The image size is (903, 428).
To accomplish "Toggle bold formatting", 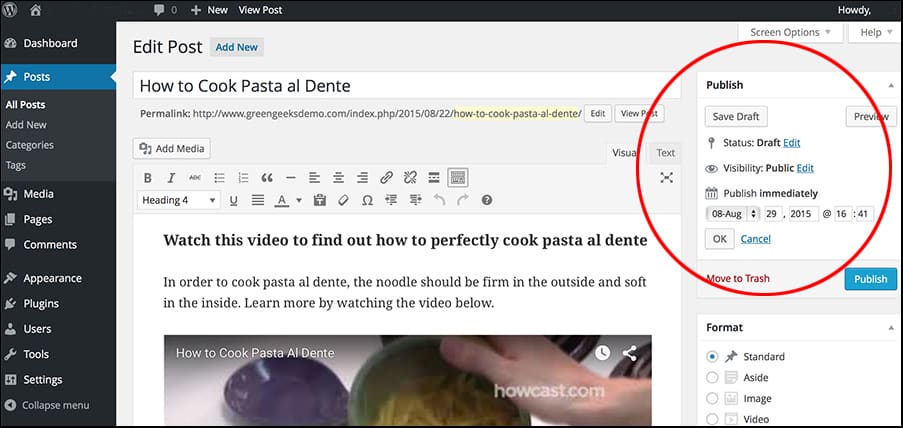I will (147, 178).
